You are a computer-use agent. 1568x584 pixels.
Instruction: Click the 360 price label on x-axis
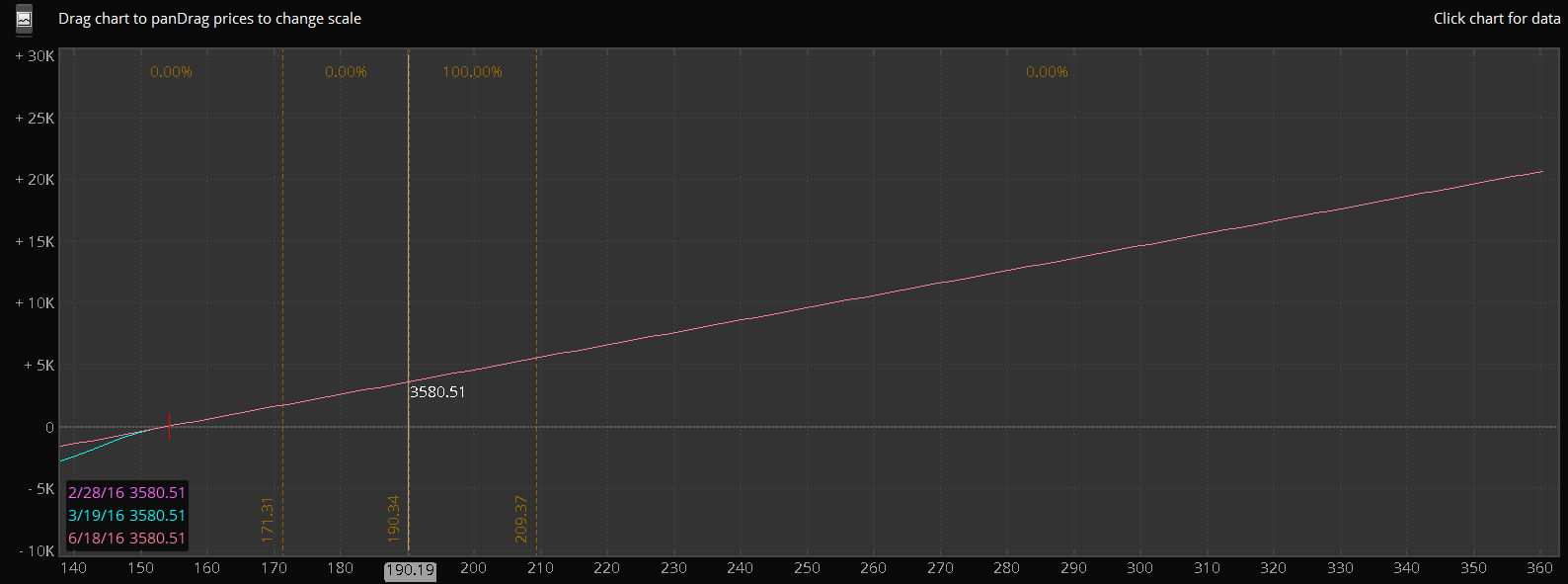pos(1539,568)
